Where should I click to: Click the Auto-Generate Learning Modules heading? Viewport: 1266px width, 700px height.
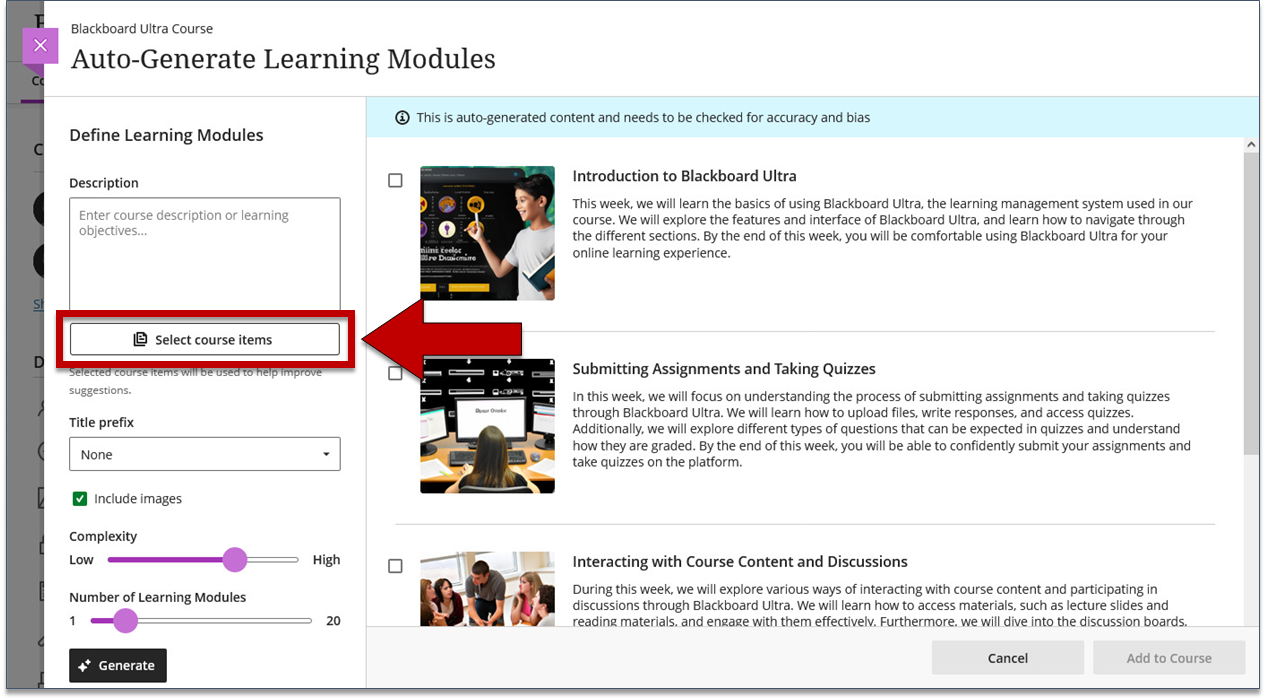pos(283,59)
